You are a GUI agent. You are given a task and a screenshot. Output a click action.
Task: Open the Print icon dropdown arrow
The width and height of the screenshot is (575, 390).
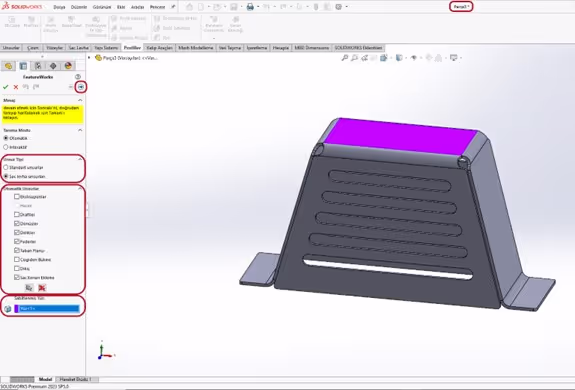click(258, 7)
